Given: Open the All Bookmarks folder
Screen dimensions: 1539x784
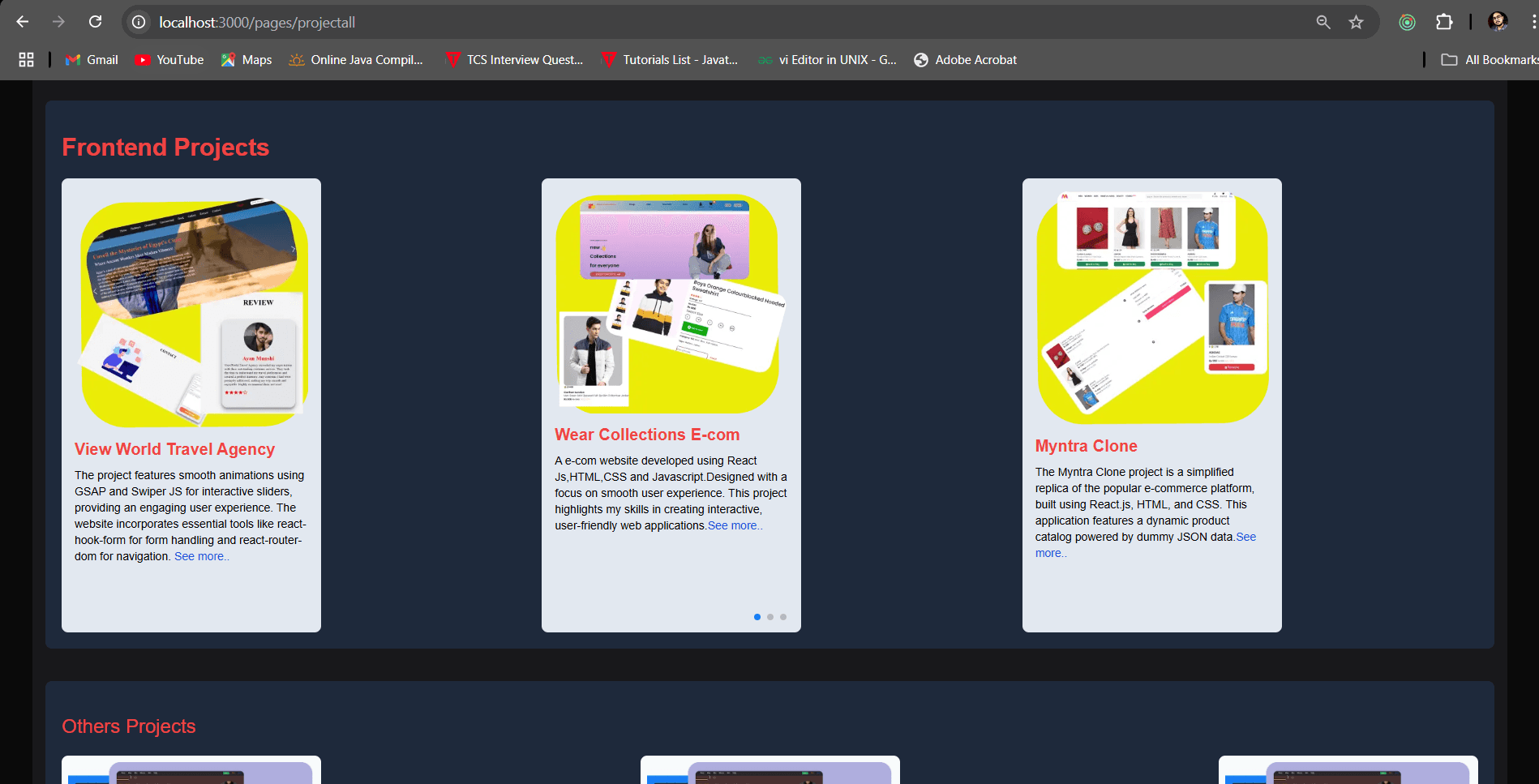Looking at the screenshot, I should pyautogui.click(x=1490, y=59).
